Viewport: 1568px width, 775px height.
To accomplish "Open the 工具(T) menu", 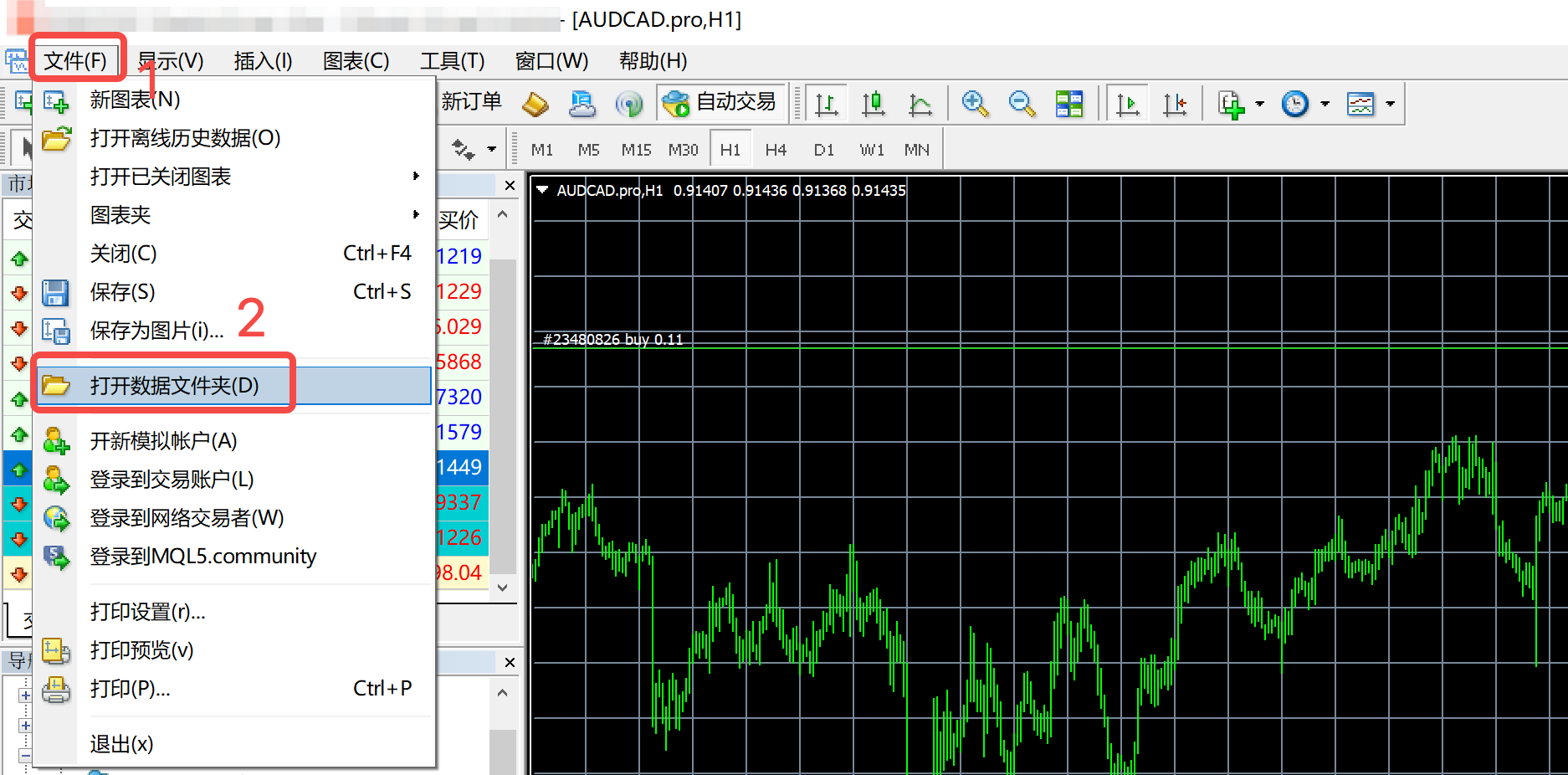I will (452, 61).
